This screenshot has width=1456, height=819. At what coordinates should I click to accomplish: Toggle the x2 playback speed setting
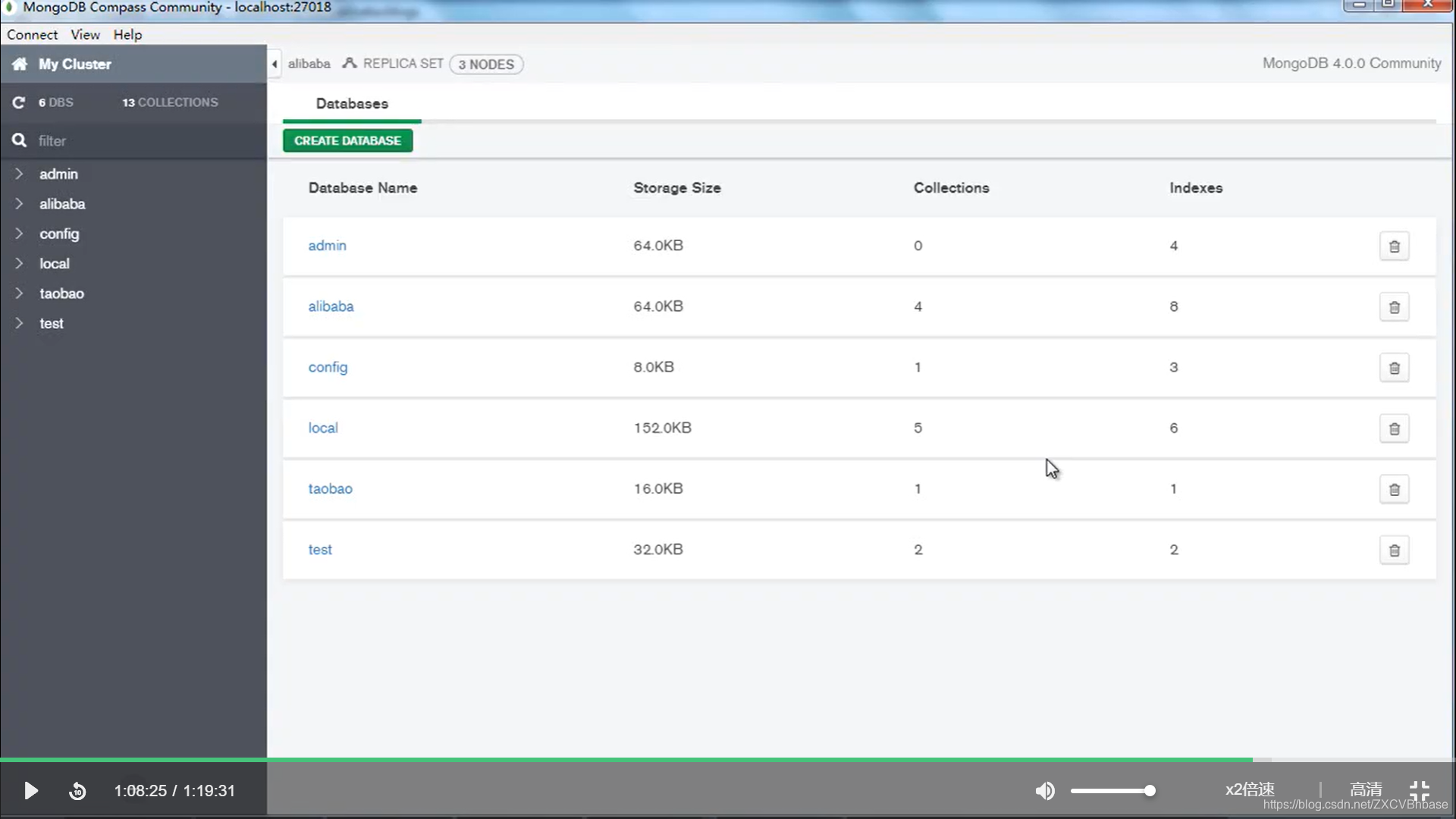tap(1250, 789)
